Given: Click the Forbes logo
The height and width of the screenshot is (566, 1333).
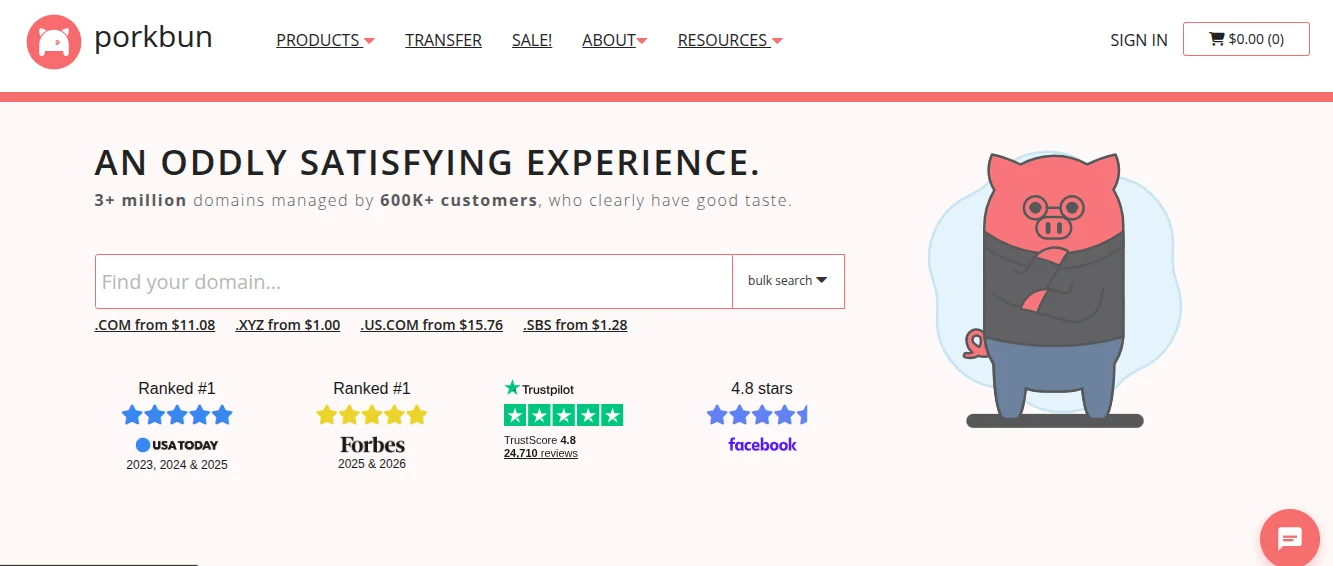Looking at the screenshot, I should point(372,444).
